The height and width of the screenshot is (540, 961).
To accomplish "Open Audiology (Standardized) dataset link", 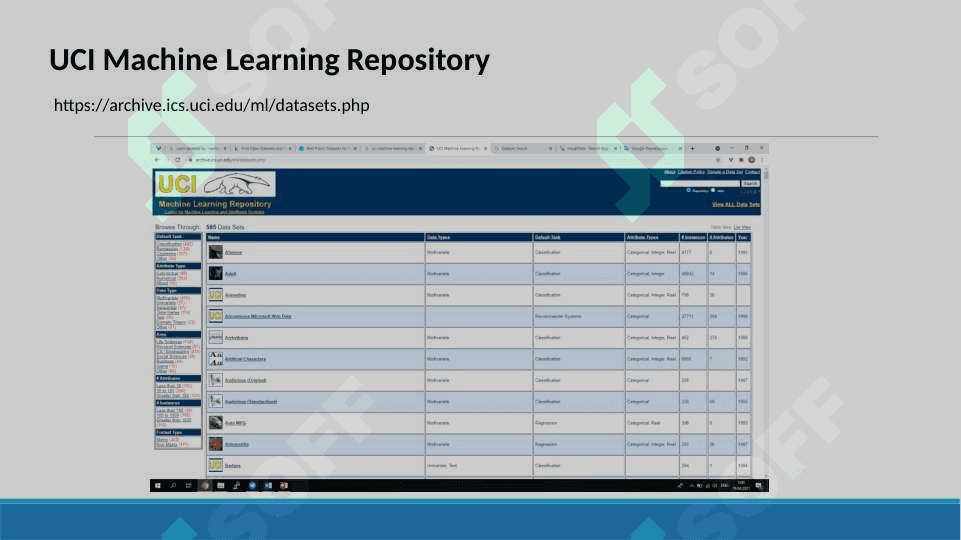I will click(x=251, y=402).
